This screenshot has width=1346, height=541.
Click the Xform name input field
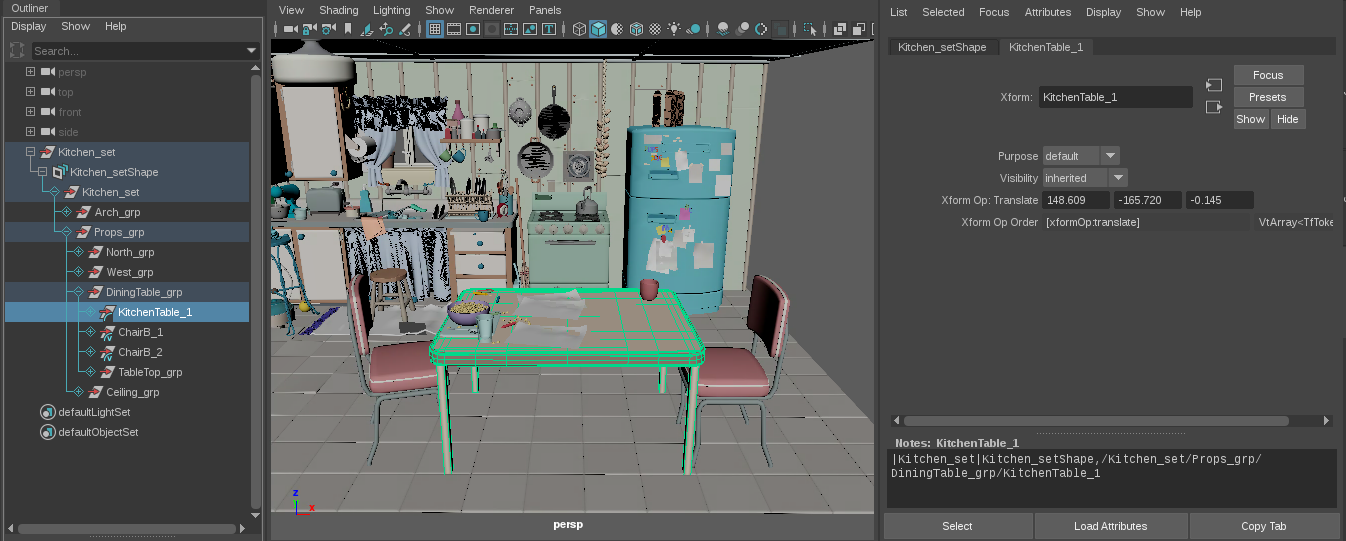coord(1116,97)
